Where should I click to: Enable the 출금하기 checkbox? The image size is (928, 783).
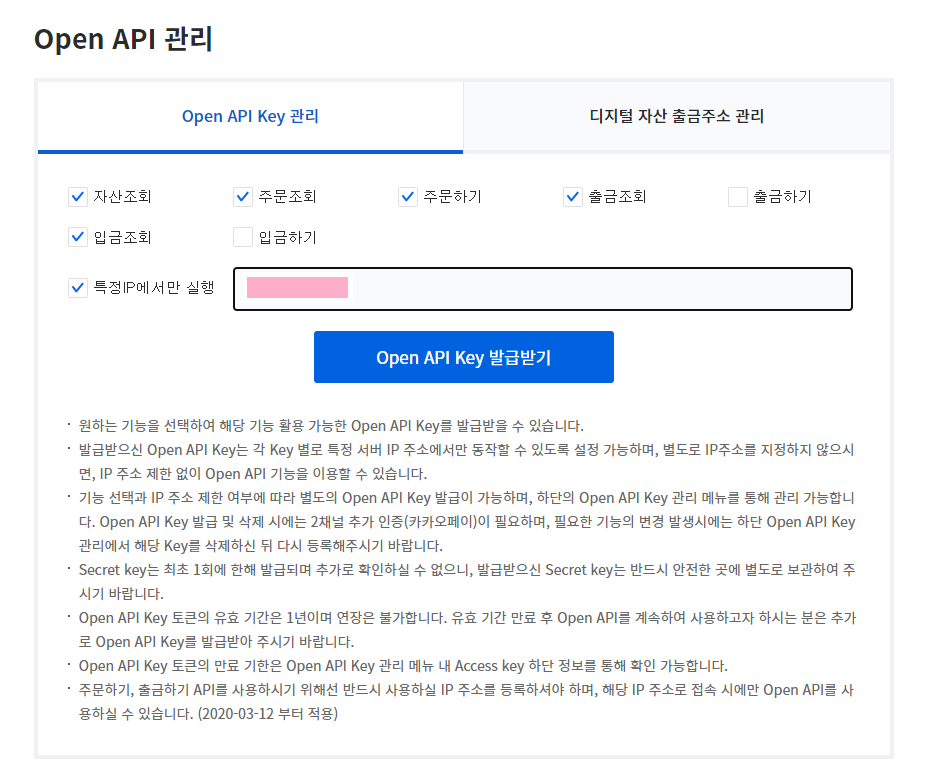(x=738, y=196)
